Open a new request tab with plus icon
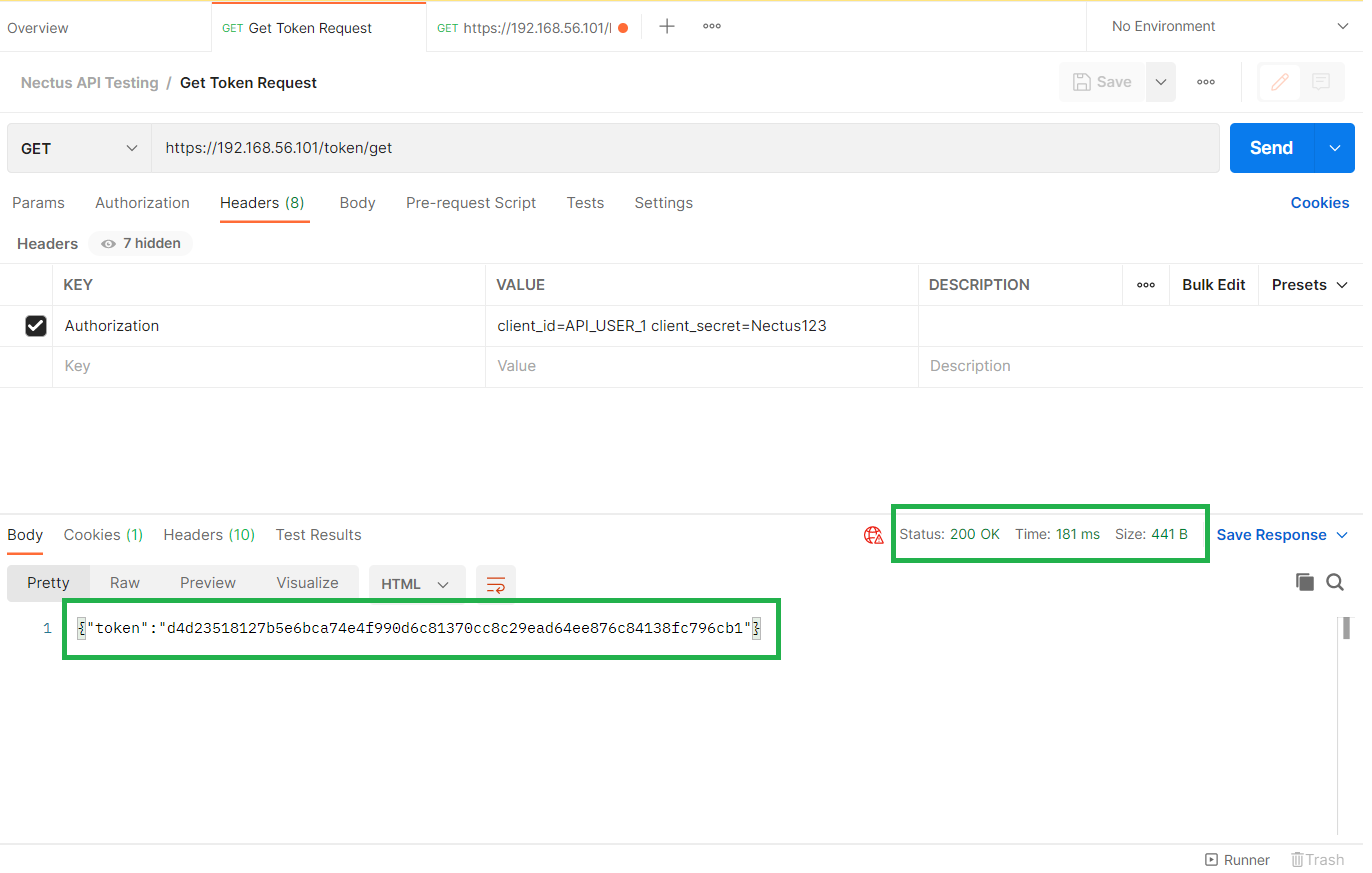 pyautogui.click(x=667, y=26)
